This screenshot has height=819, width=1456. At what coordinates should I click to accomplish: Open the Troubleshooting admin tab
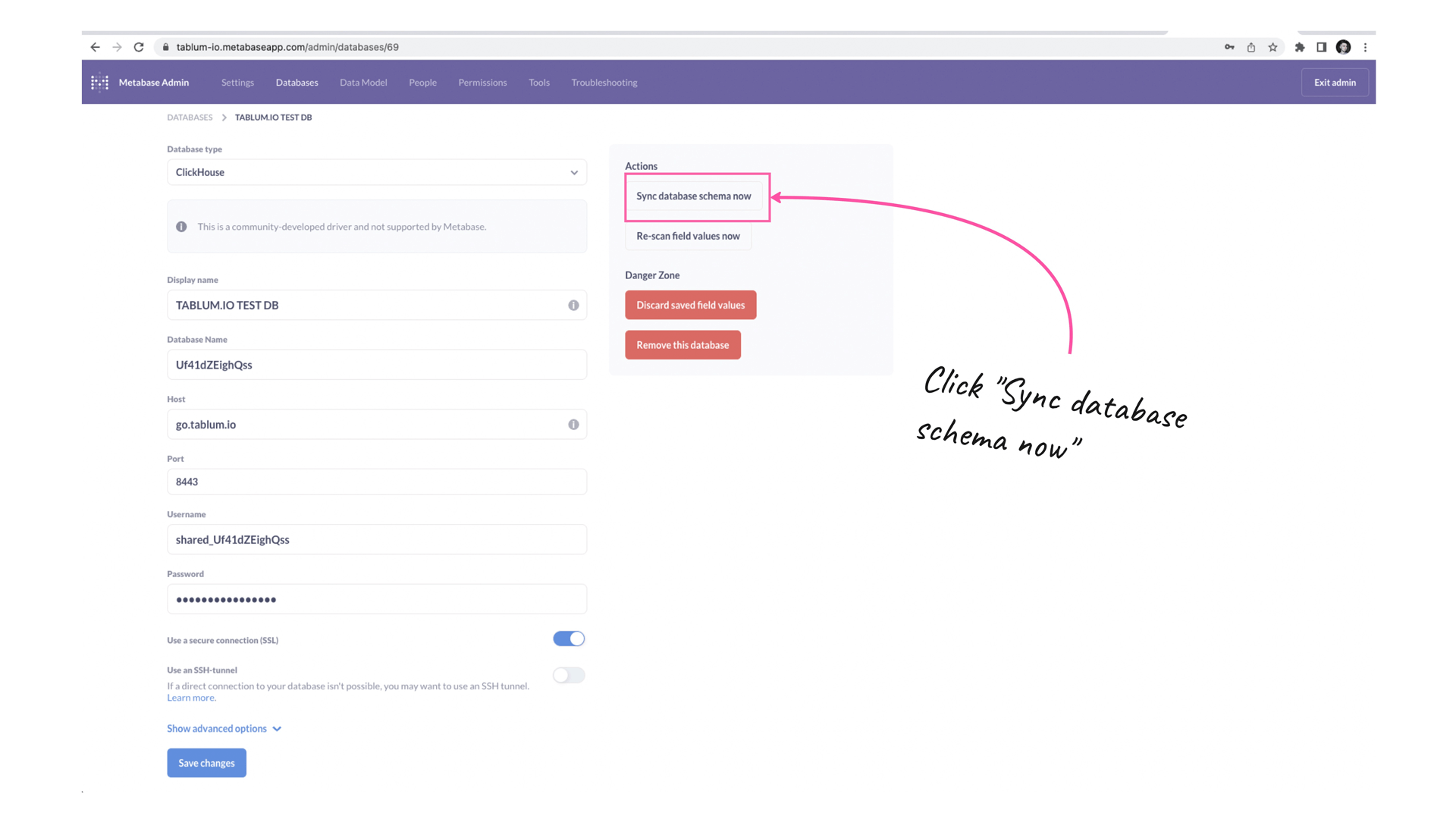tap(604, 83)
